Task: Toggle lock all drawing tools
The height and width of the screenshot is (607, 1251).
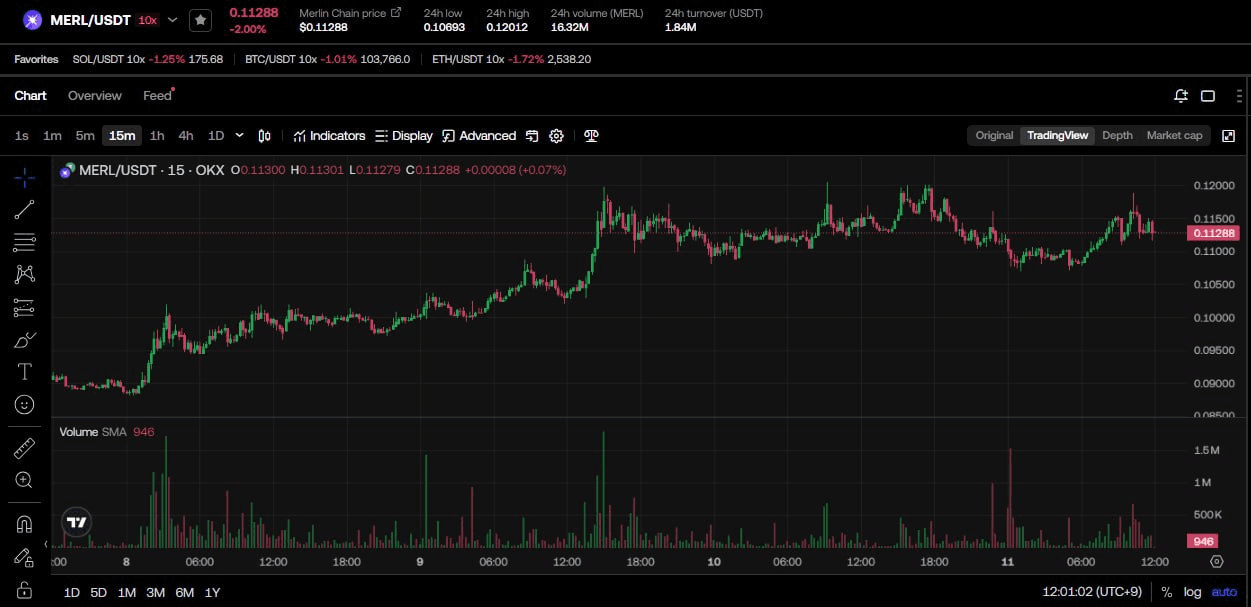Action: (25, 589)
